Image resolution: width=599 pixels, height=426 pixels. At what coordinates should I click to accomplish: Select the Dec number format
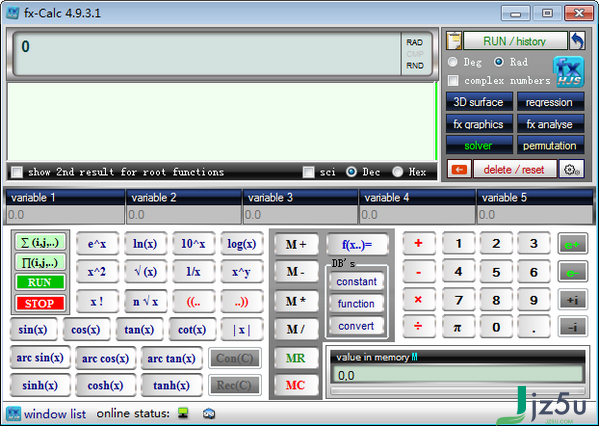tap(351, 172)
